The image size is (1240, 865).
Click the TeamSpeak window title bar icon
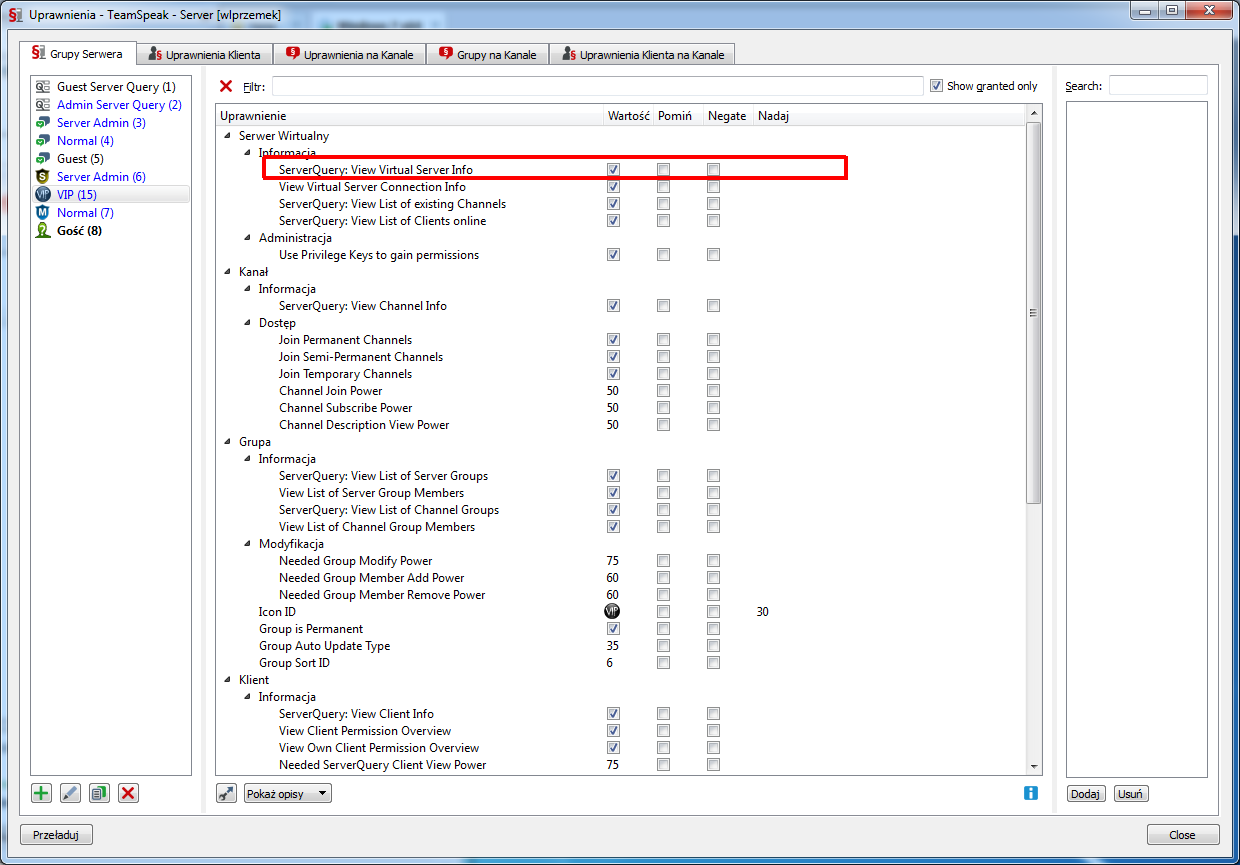tap(15, 14)
